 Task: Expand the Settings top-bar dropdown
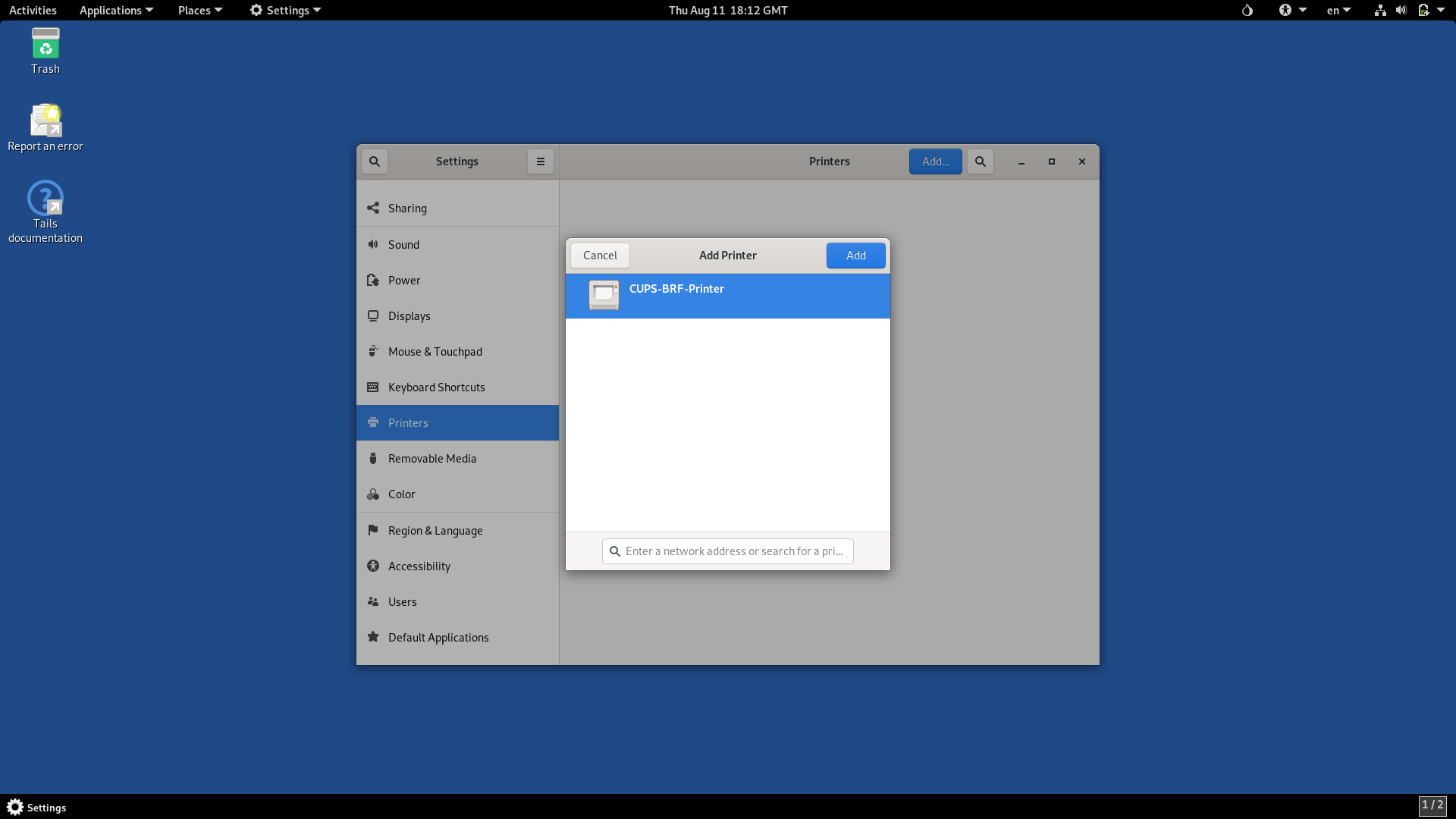(x=286, y=10)
